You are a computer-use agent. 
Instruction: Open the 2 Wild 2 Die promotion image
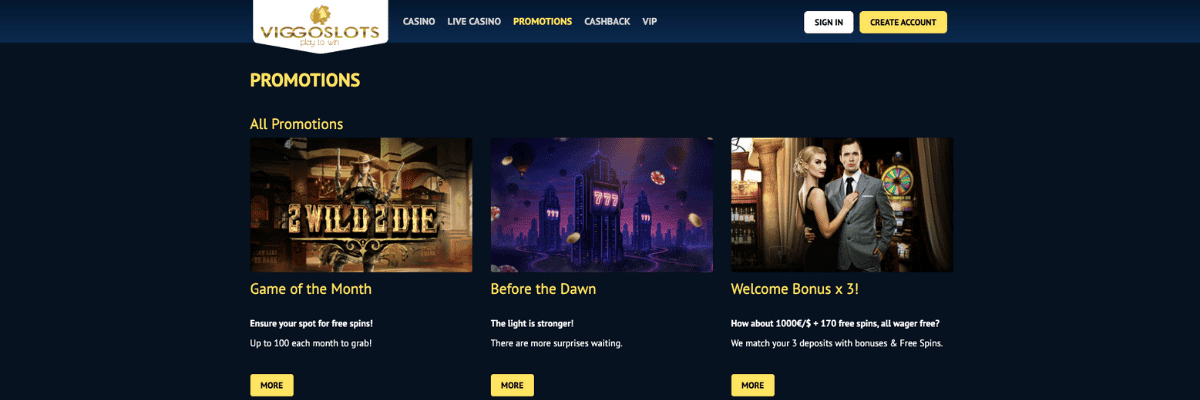point(361,205)
